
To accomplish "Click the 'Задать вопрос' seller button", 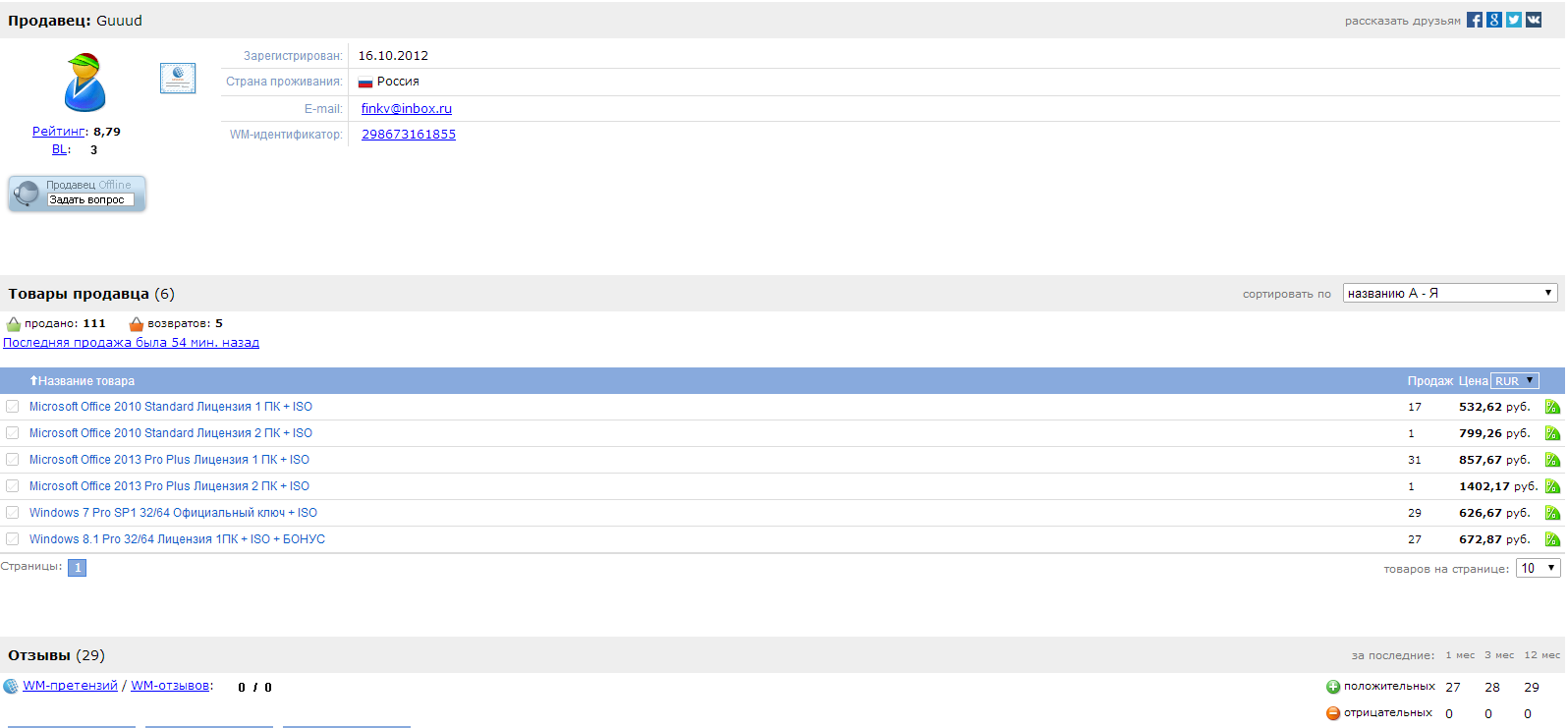I will (x=90, y=199).
